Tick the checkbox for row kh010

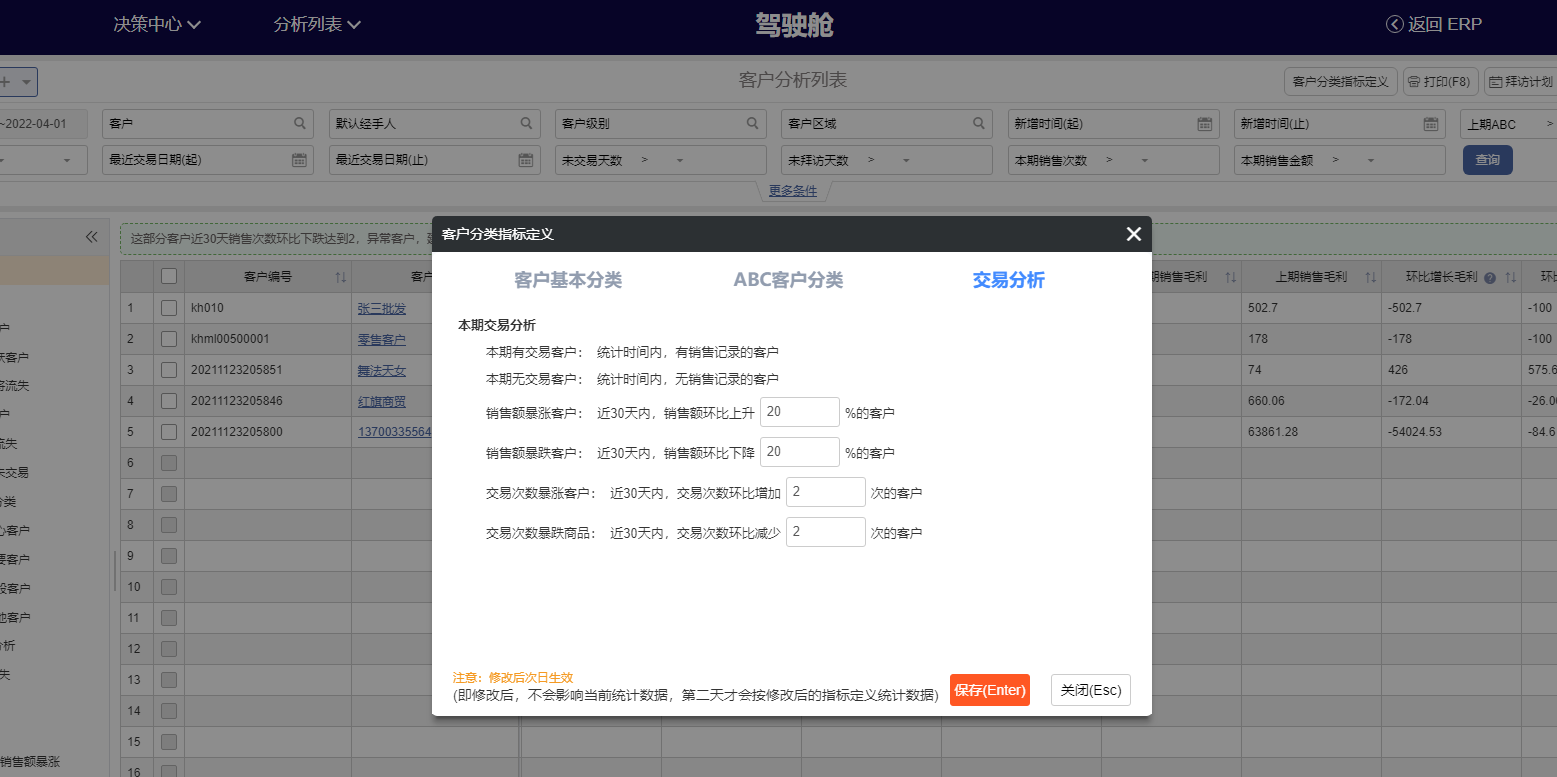tap(169, 308)
